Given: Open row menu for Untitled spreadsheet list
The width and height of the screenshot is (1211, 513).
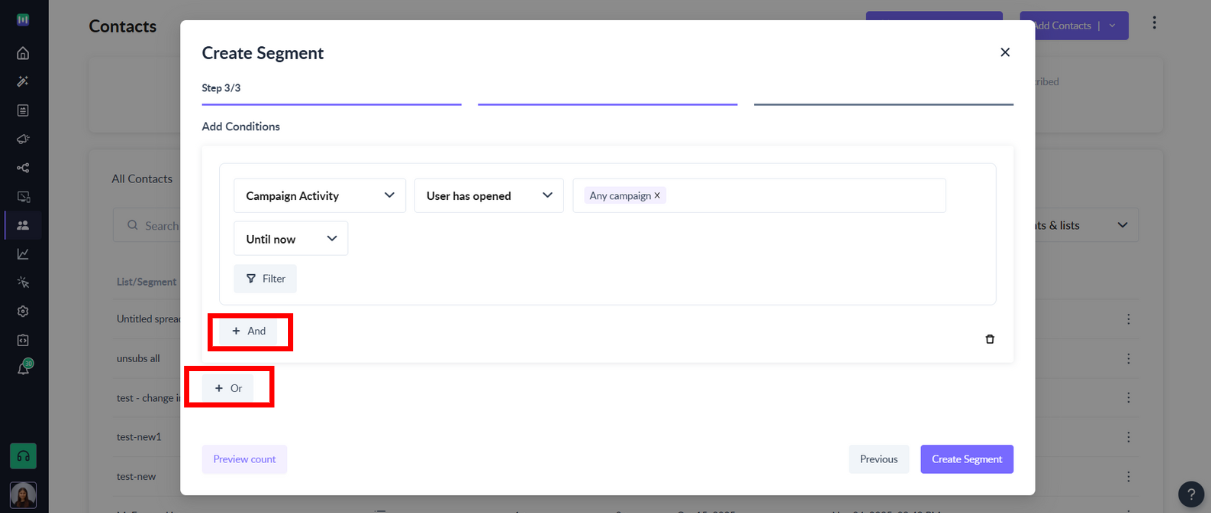Looking at the screenshot, I should coord(1128,320).
